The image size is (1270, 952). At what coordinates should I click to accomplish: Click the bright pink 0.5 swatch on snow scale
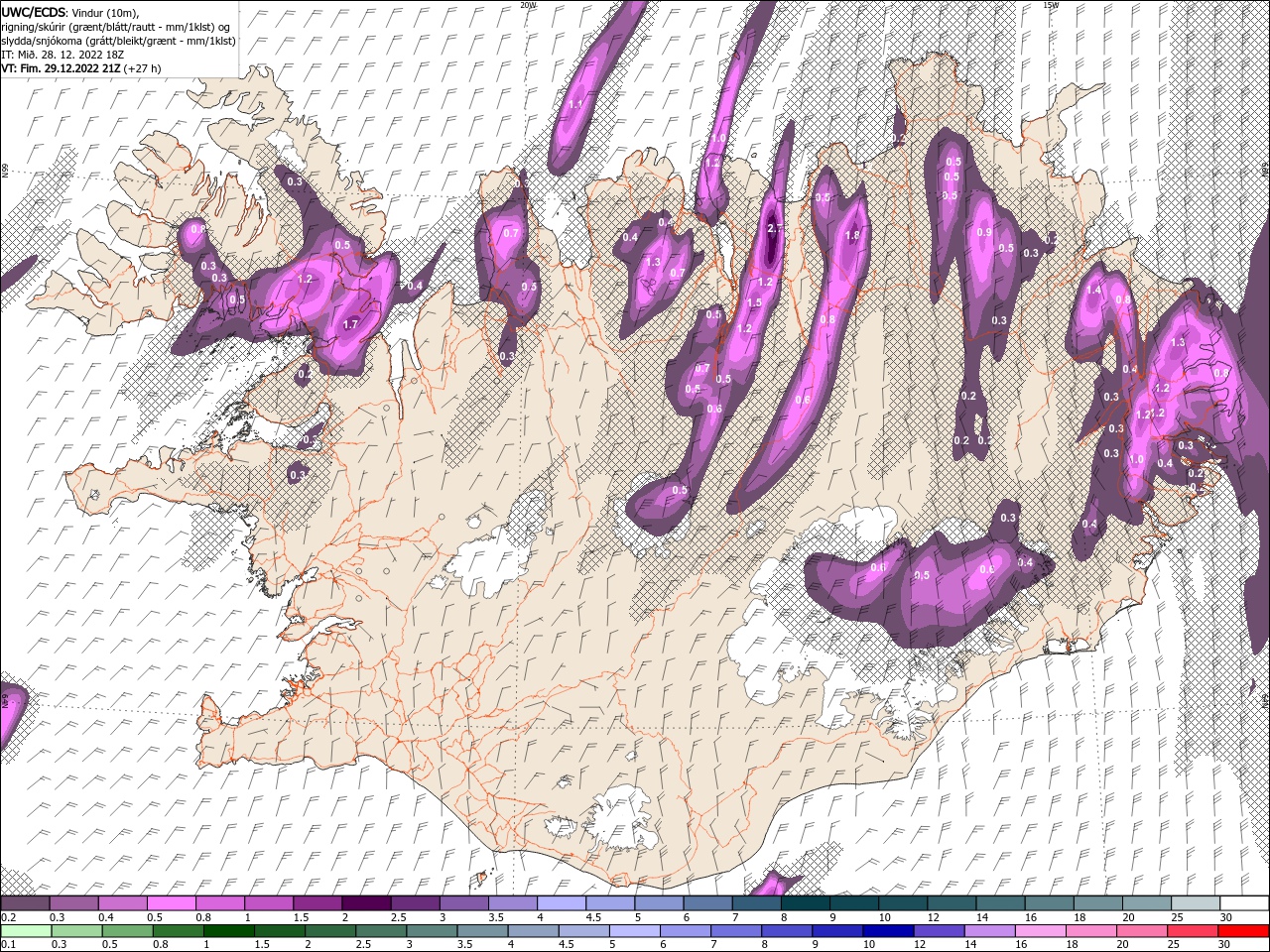pos(172,903)
